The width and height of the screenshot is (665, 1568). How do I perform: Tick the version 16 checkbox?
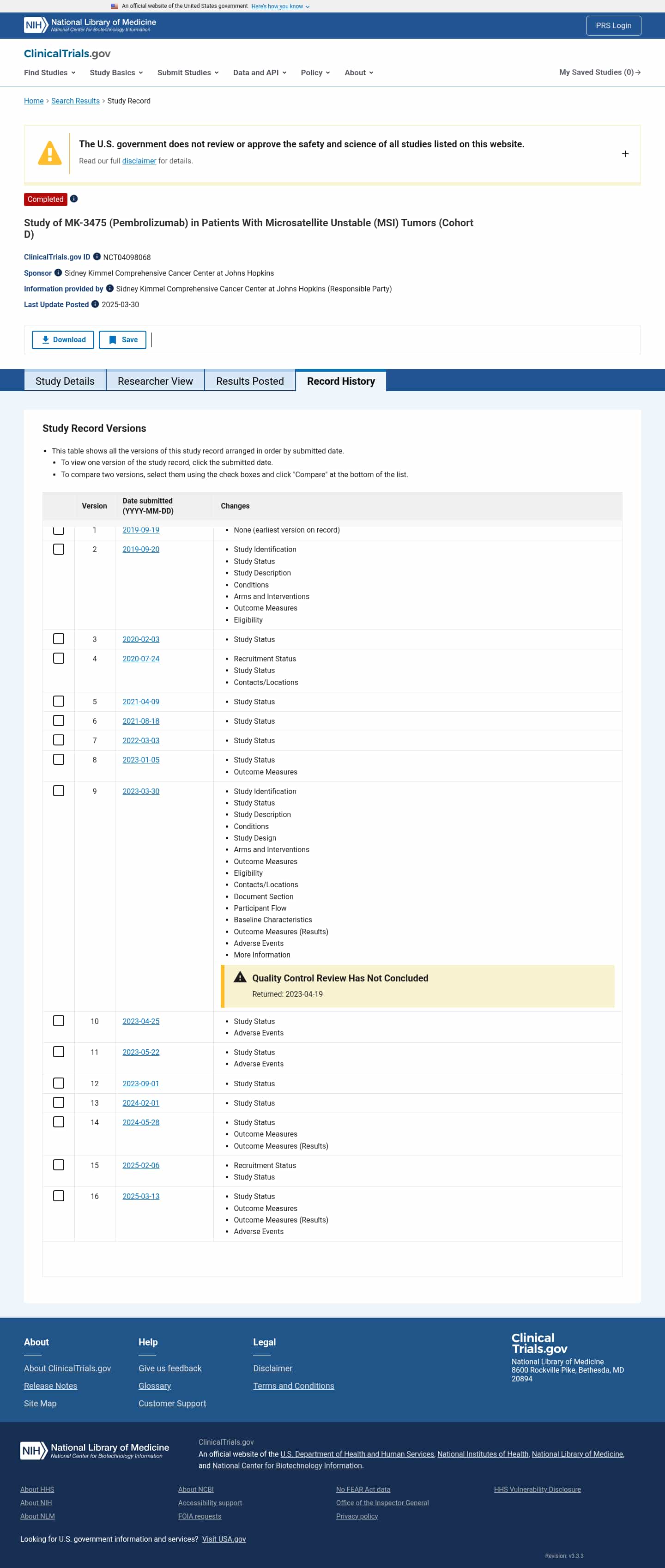click(x=58, y=1195)
